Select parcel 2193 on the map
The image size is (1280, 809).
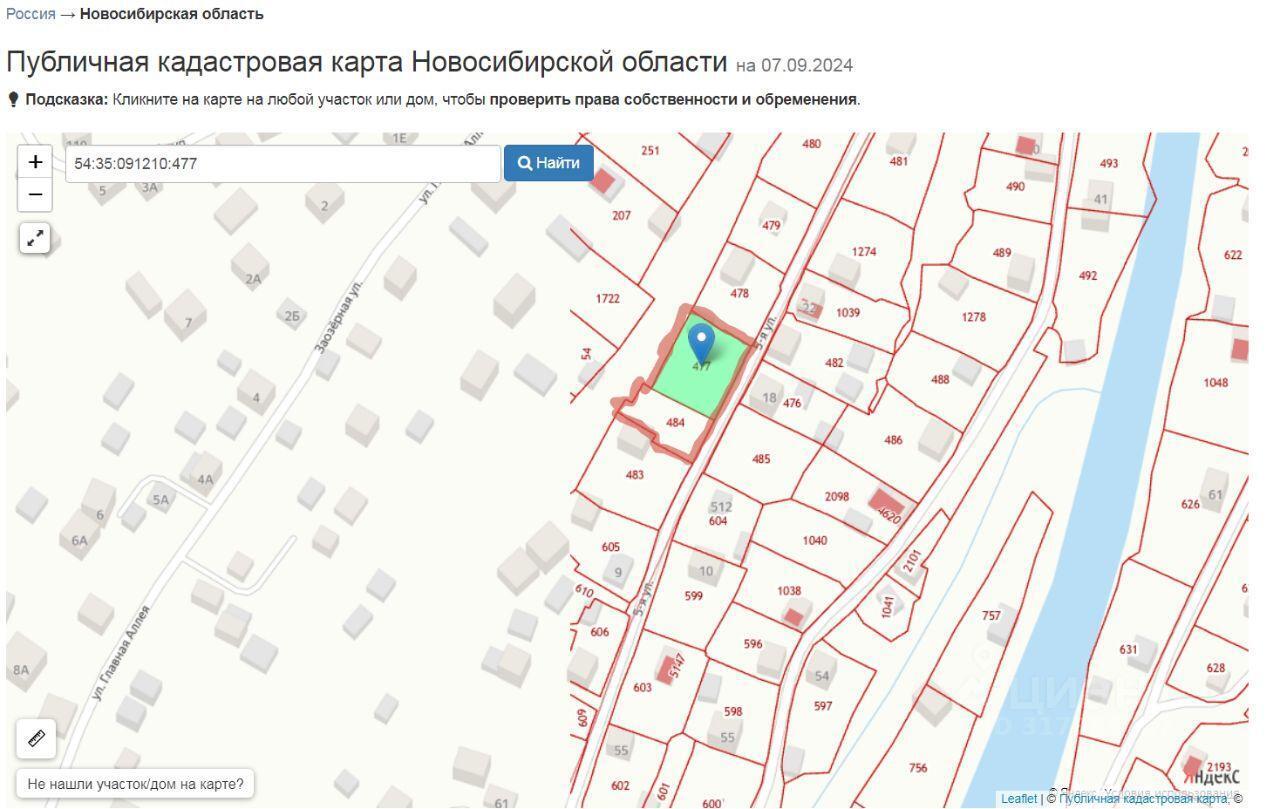point(1218,768)
